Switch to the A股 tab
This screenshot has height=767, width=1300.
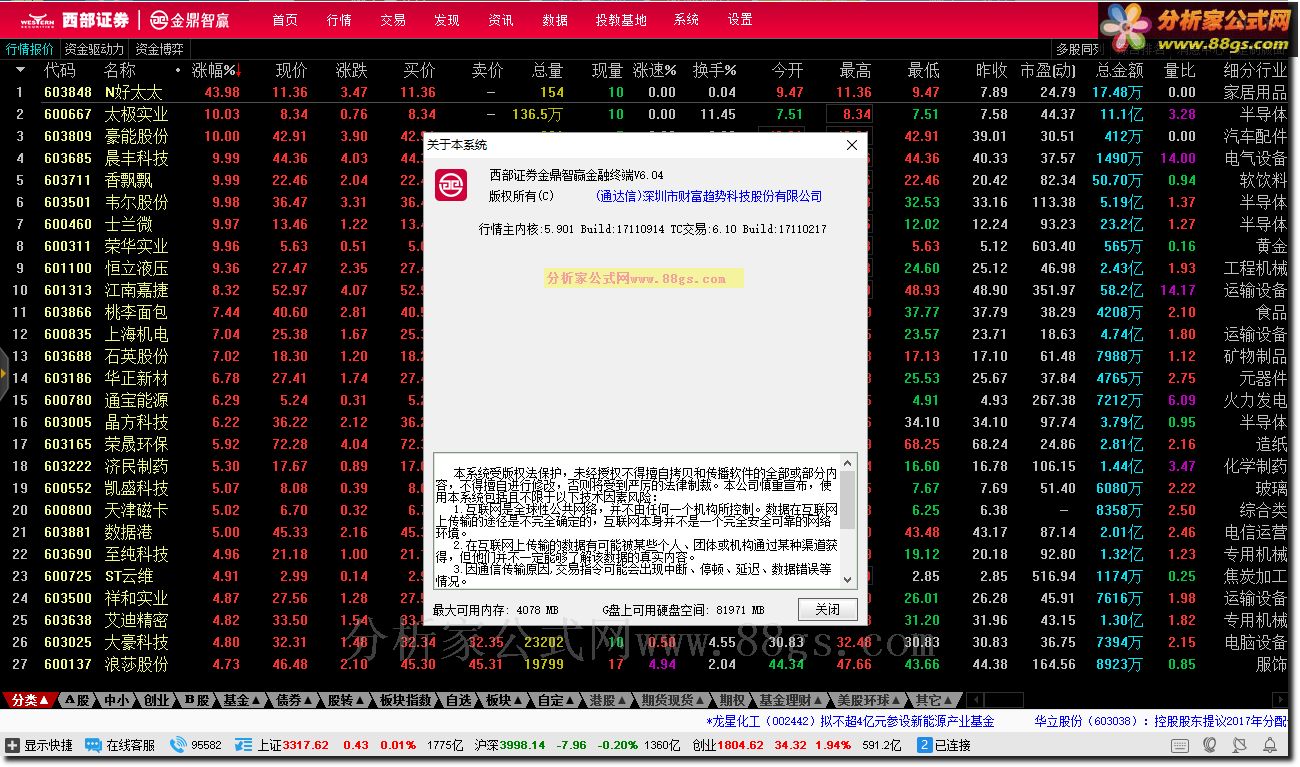77,700
